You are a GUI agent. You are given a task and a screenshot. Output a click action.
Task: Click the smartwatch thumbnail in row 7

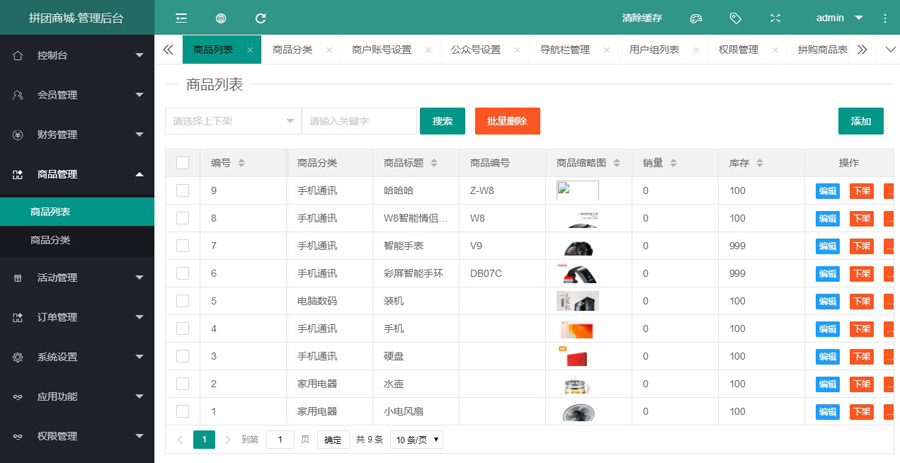tap(577, 246)
